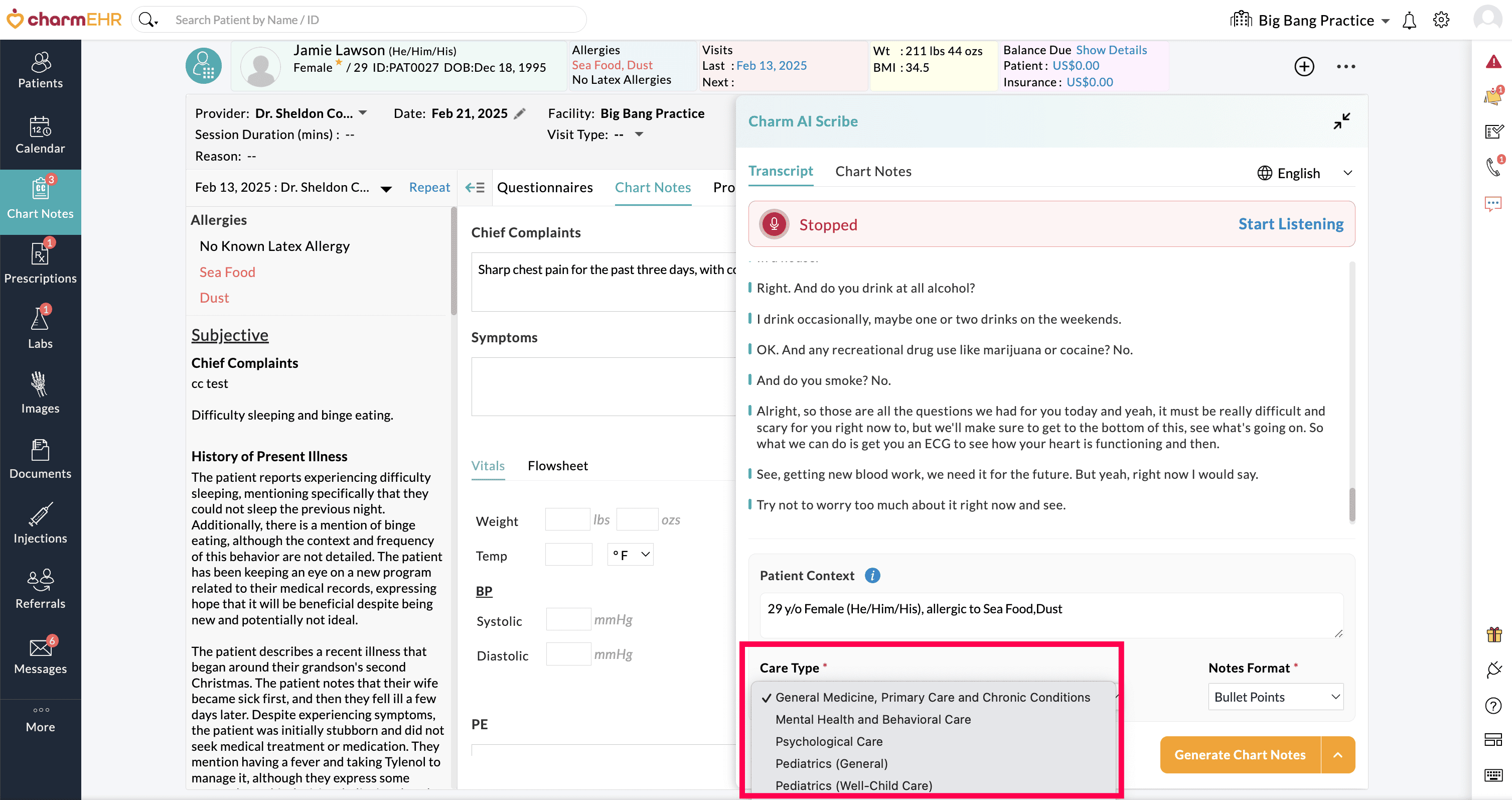
Task: Open the Notes Format Bullet Points dropdown
Action: 1275,697
